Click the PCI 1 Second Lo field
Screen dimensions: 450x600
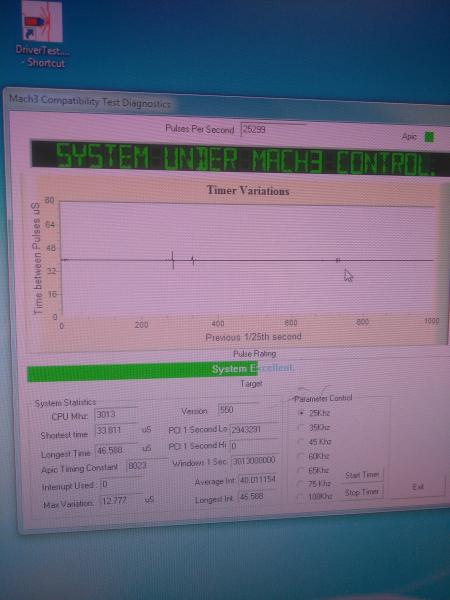(x=254, y=429)
